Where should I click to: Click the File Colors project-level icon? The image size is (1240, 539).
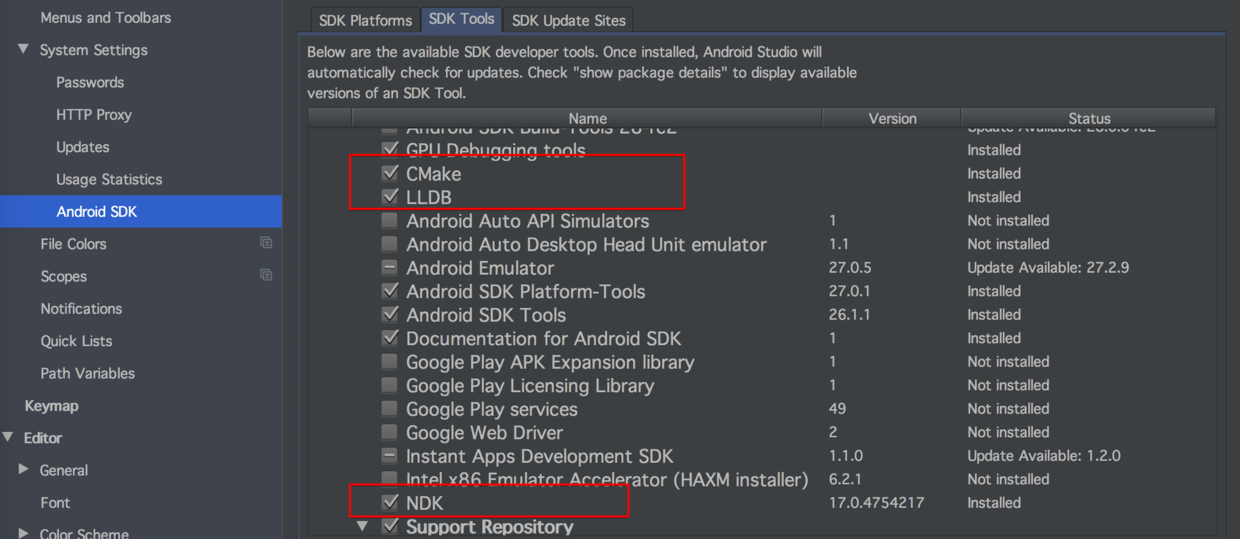coord(266,243)
